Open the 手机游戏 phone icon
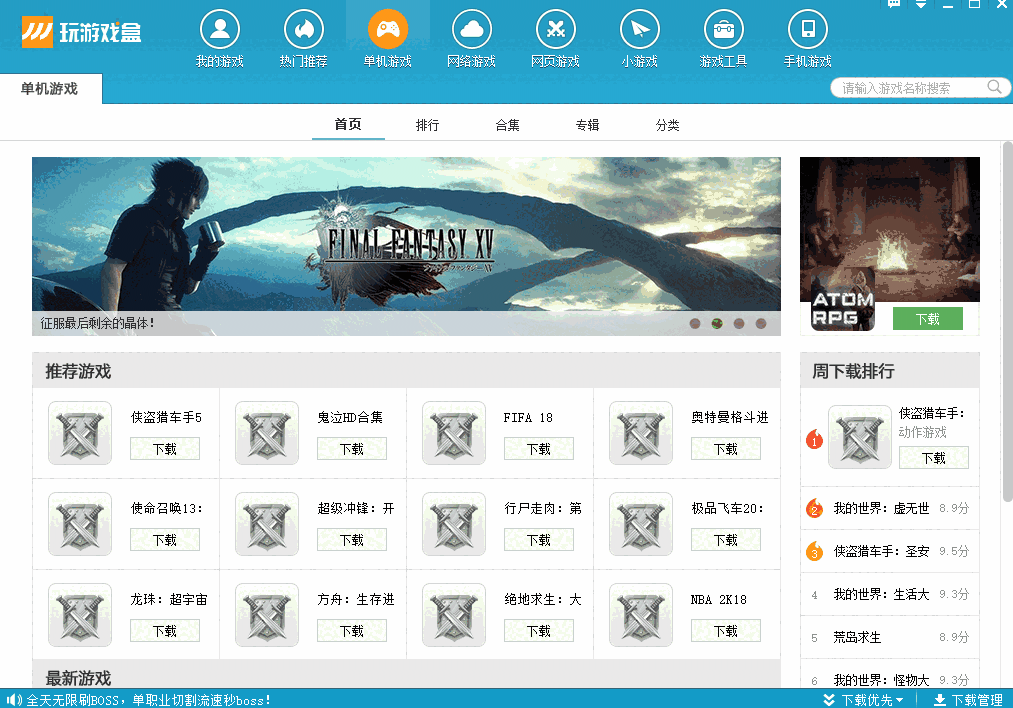 (x=808, y=30)
